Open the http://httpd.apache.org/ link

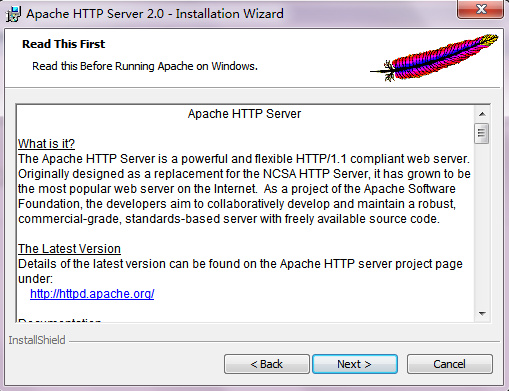[x=92, y=294]
